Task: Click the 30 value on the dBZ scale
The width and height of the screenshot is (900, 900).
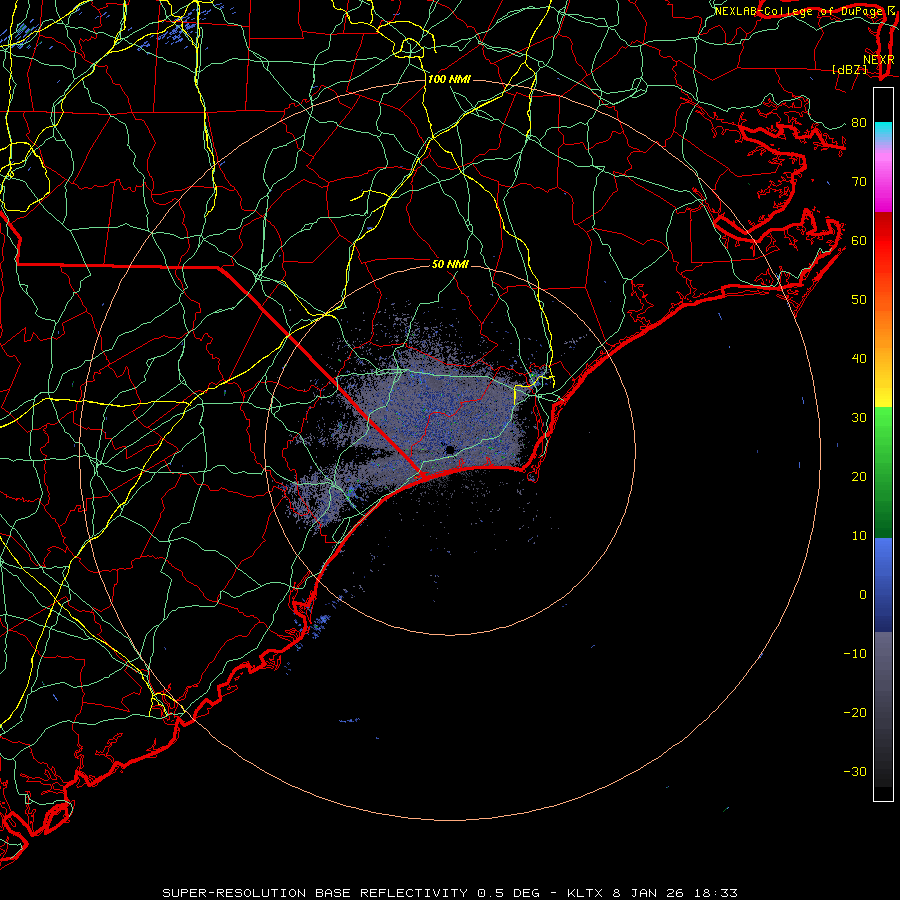Action: pyautogui.click(x=859, y=418)
